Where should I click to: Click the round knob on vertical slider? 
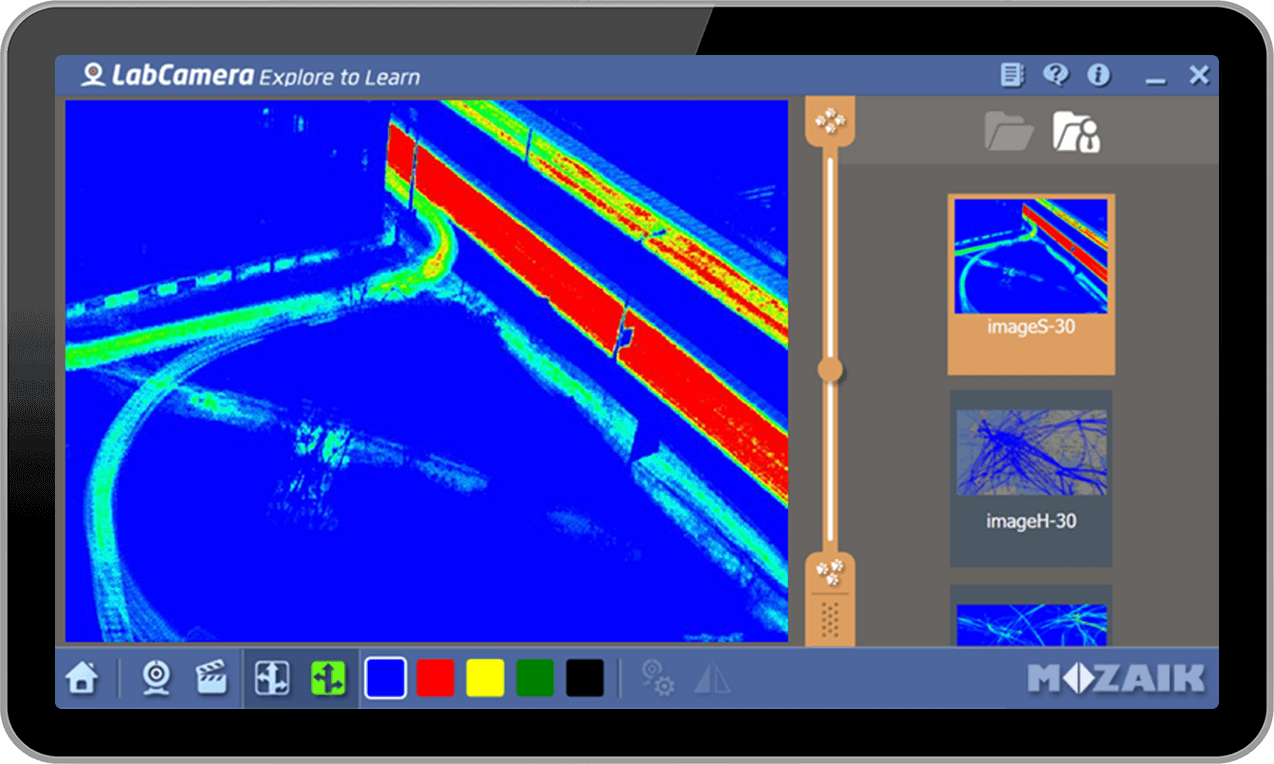pyautogui.click(x=830, y=371)
